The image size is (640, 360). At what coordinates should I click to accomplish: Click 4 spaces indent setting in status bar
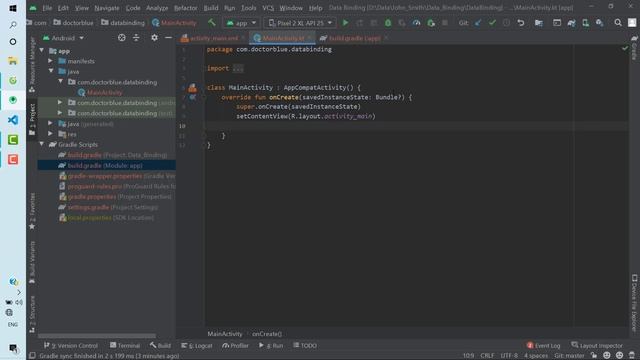(x=536, y=356)
